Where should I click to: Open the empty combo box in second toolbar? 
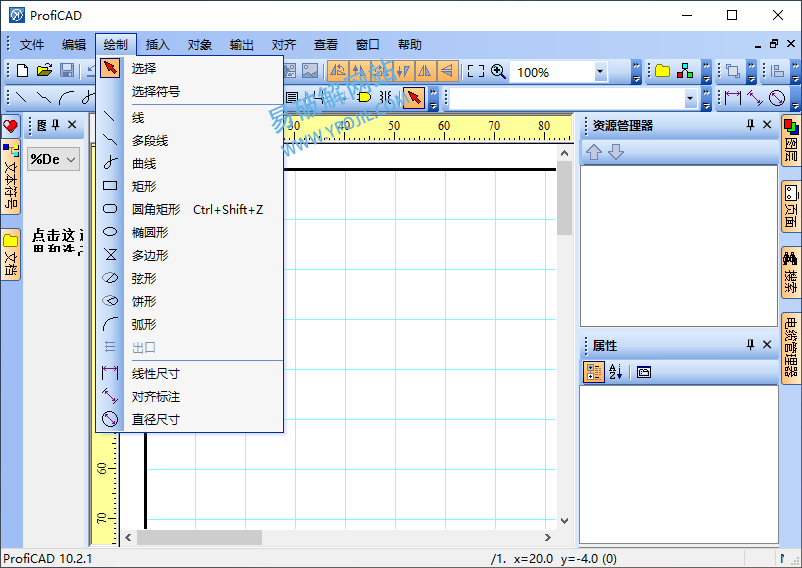pos(690,98)
